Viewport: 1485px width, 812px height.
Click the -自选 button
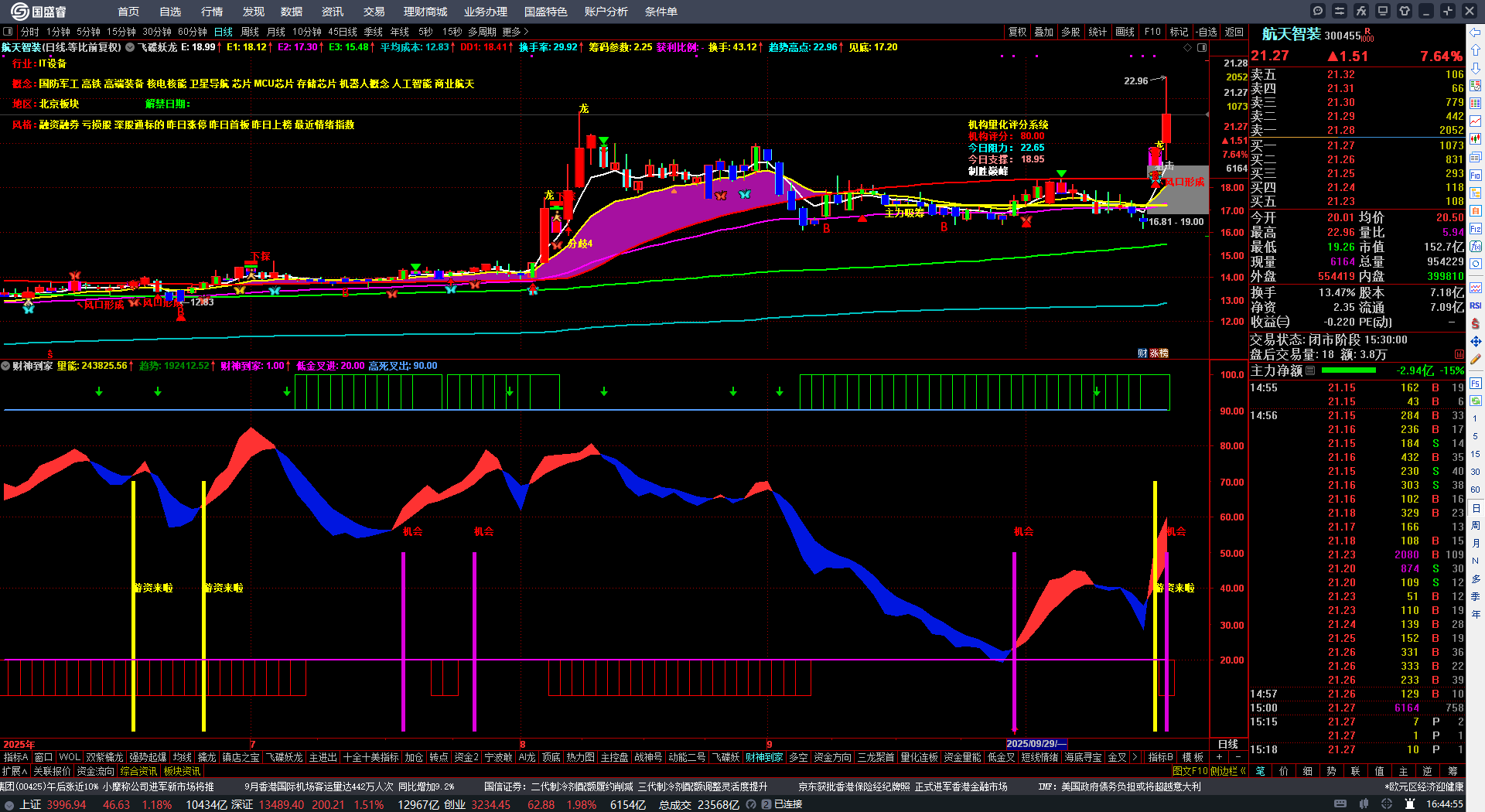coord(1207,32)
